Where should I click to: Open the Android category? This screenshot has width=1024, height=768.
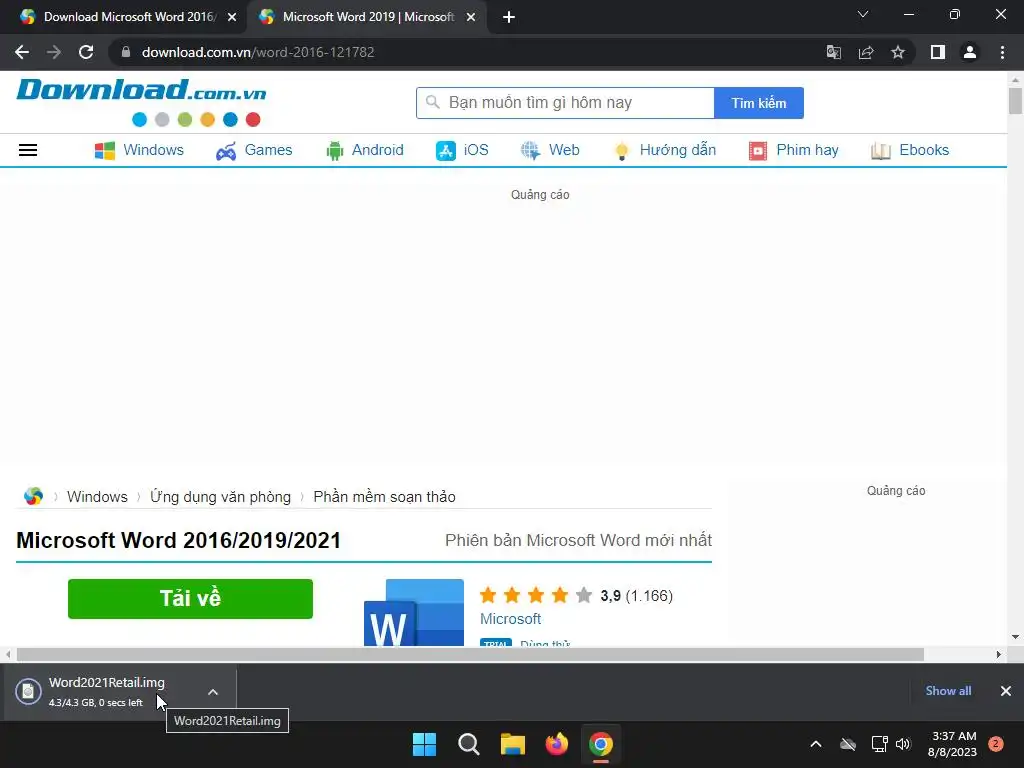(365, 150)
